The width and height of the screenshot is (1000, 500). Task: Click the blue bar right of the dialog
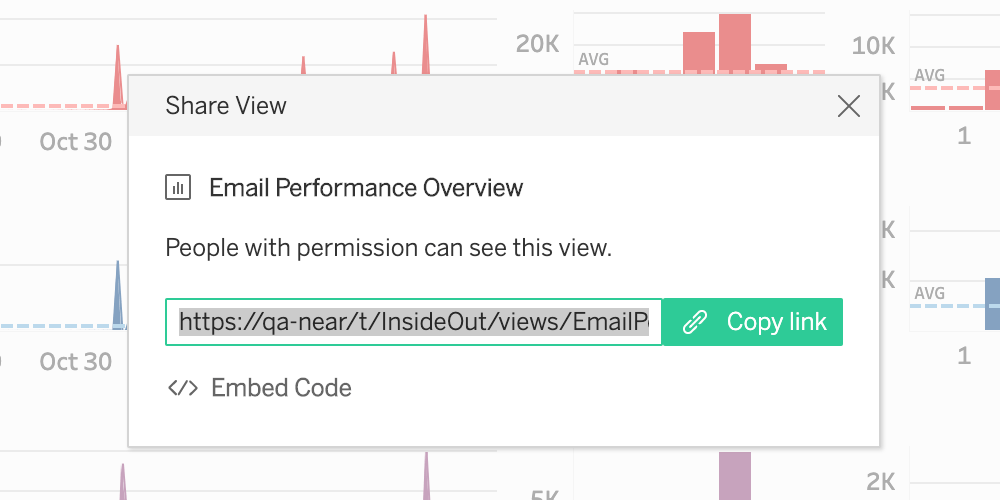coord(992,304)
